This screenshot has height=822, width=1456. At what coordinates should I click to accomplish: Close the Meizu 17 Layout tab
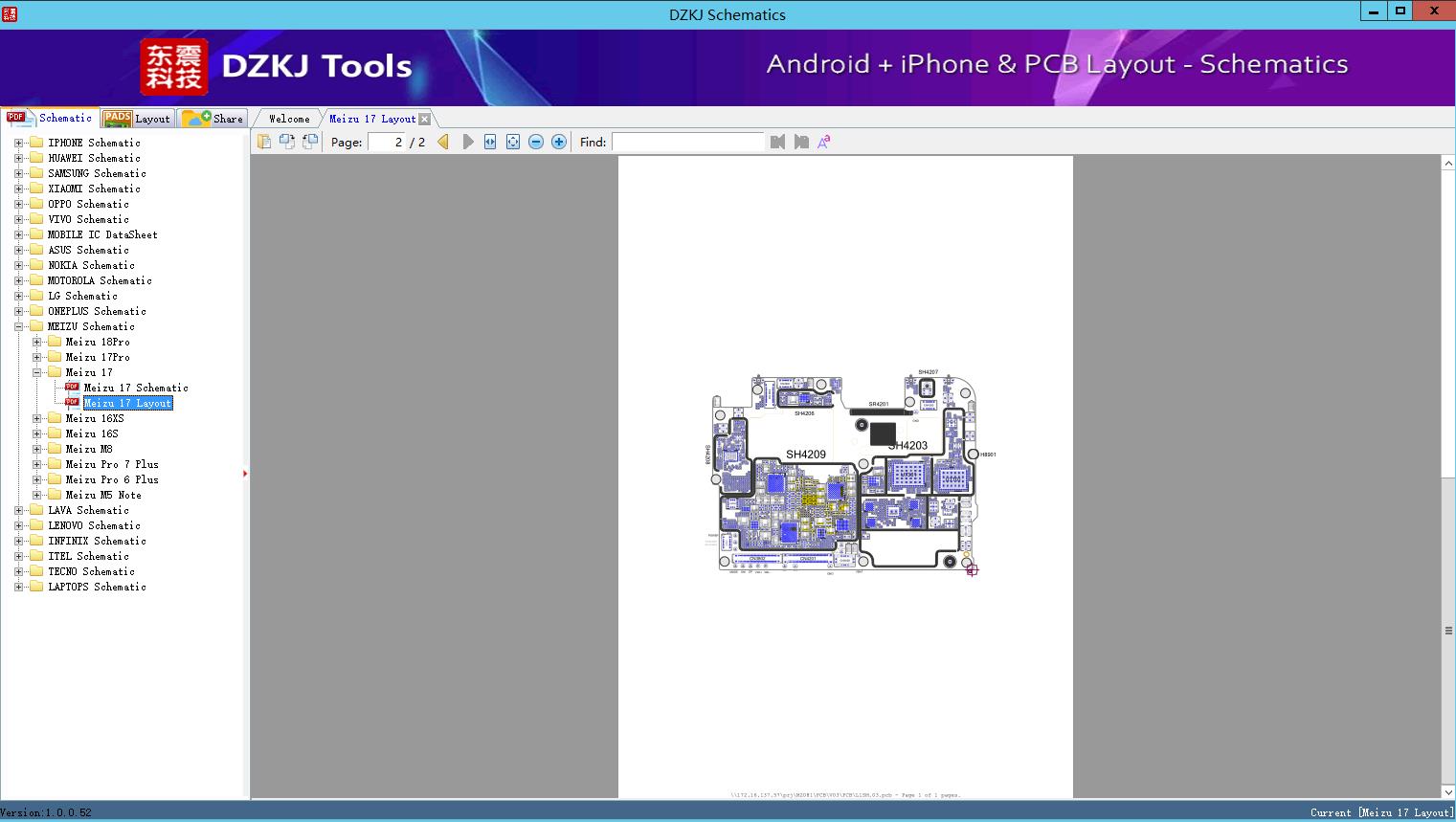click(x=425, y=119)
